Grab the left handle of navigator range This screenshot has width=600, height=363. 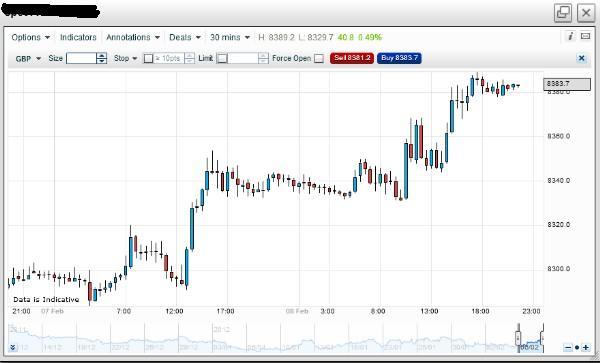[x=518, y=338]
